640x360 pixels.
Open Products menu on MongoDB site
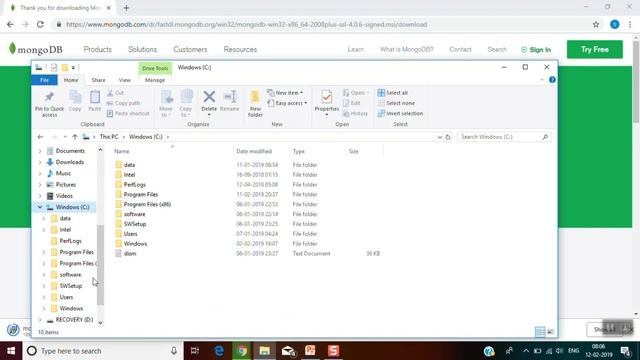point(98,49)
